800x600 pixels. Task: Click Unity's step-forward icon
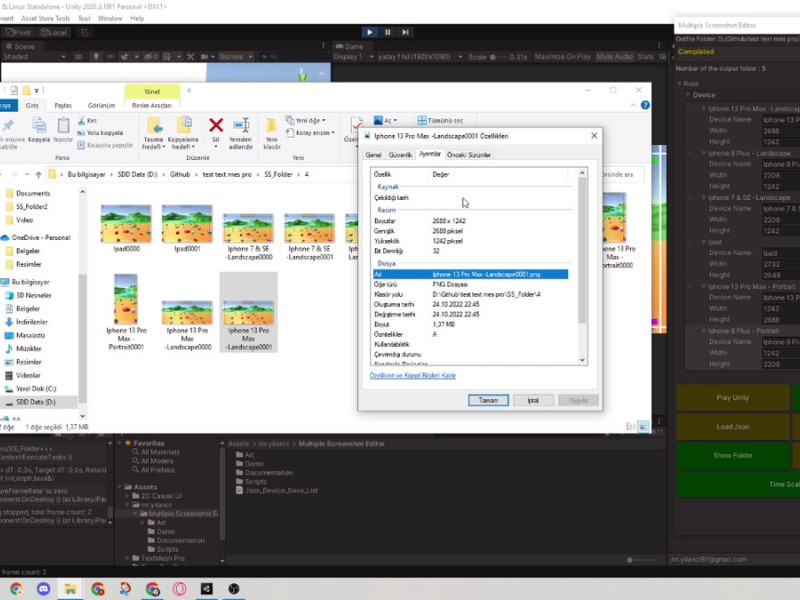[405, 32]
